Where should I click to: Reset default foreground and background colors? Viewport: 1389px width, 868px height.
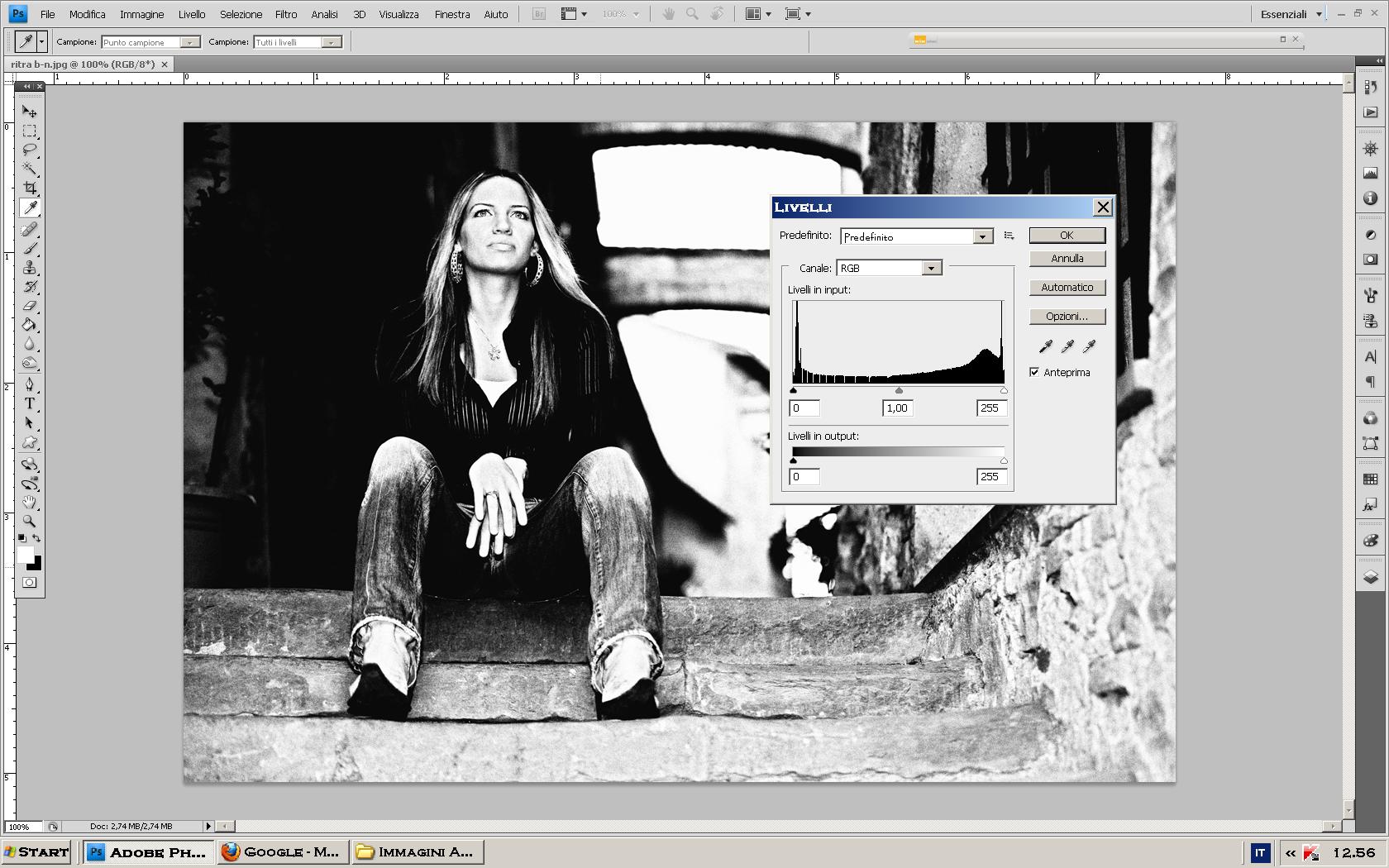coord(22,538)
